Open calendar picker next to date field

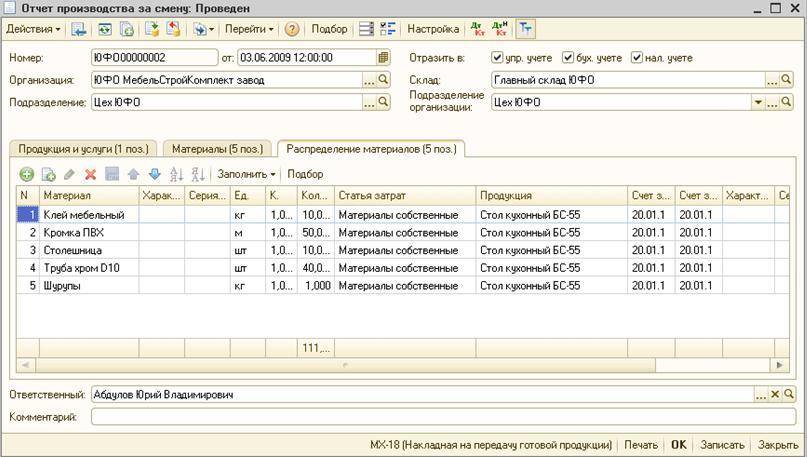pos(384,58)
